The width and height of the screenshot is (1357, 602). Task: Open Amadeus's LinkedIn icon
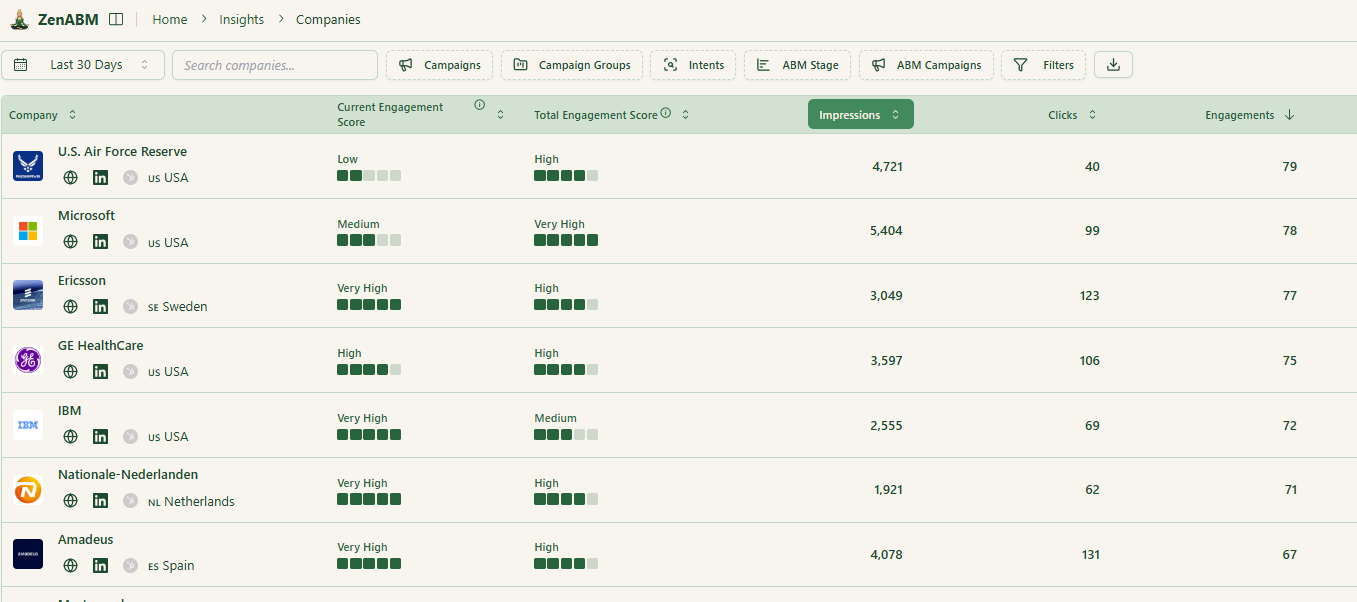100,565
